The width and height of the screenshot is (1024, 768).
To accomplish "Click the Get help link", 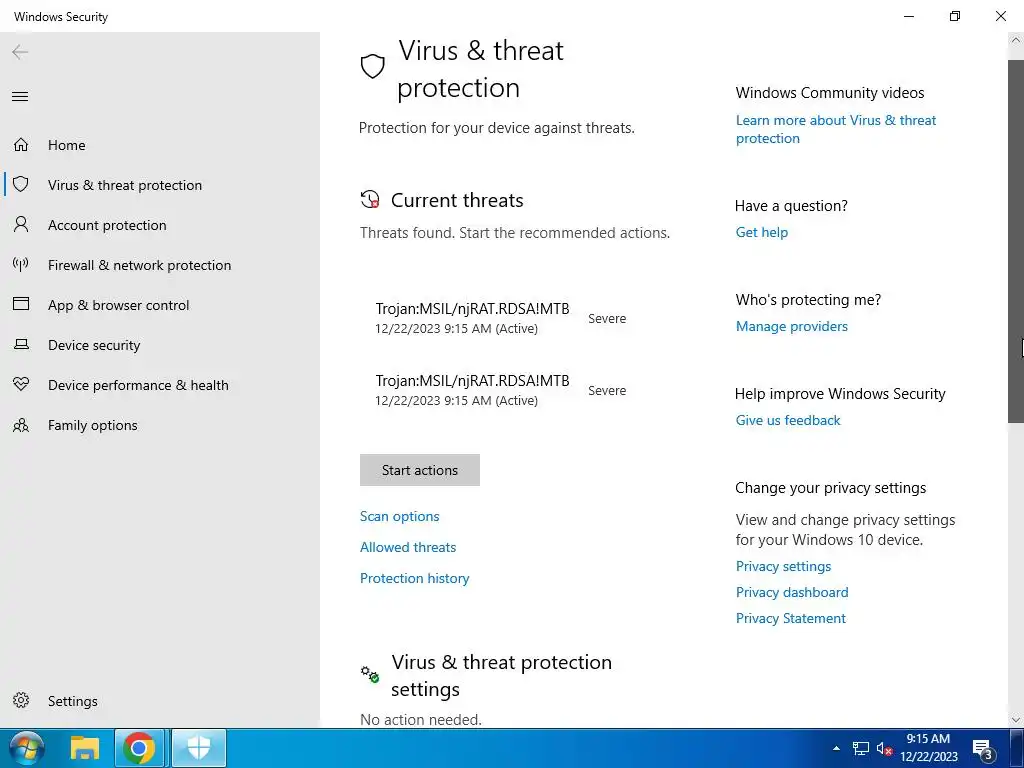I will [x=761, y=232].
